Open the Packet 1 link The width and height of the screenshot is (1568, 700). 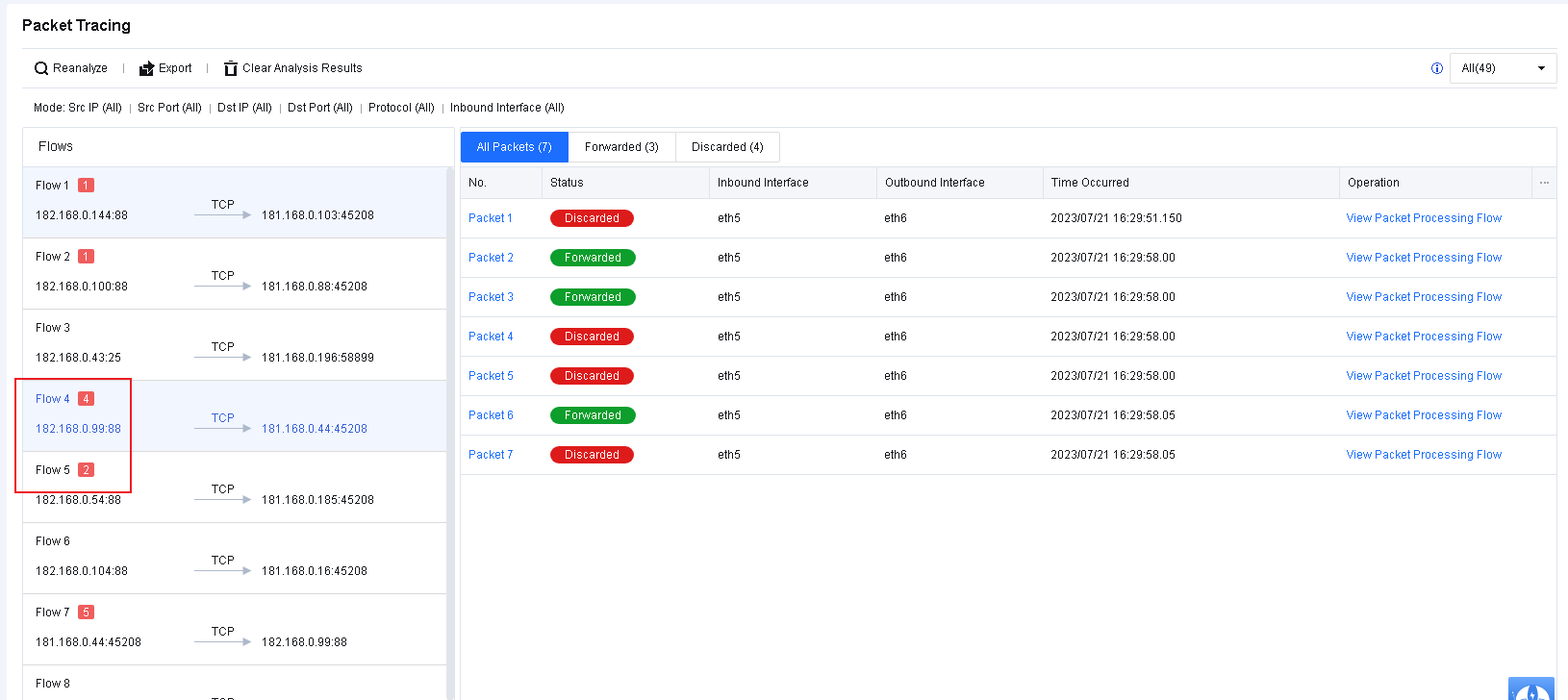pyautogui.click(x=490, y=218)
